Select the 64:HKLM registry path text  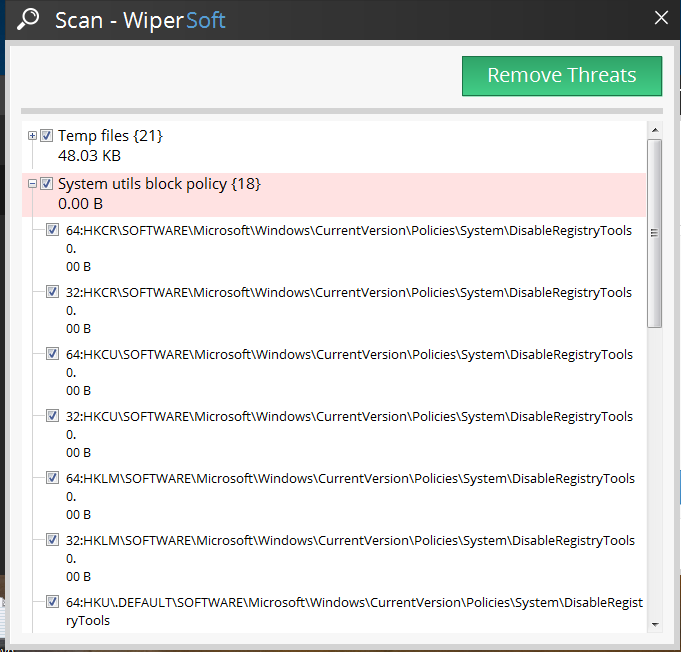[350, 479]
